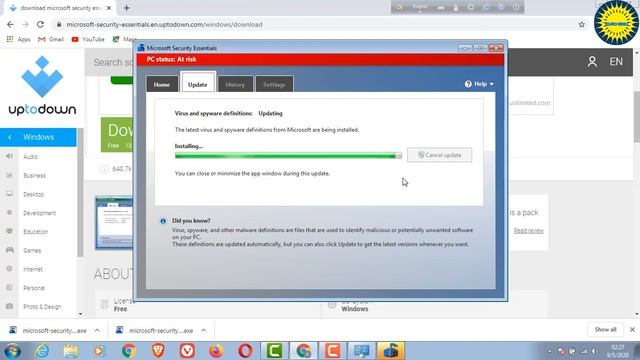Click the sidebar category list scrollbar

[80, 192]
